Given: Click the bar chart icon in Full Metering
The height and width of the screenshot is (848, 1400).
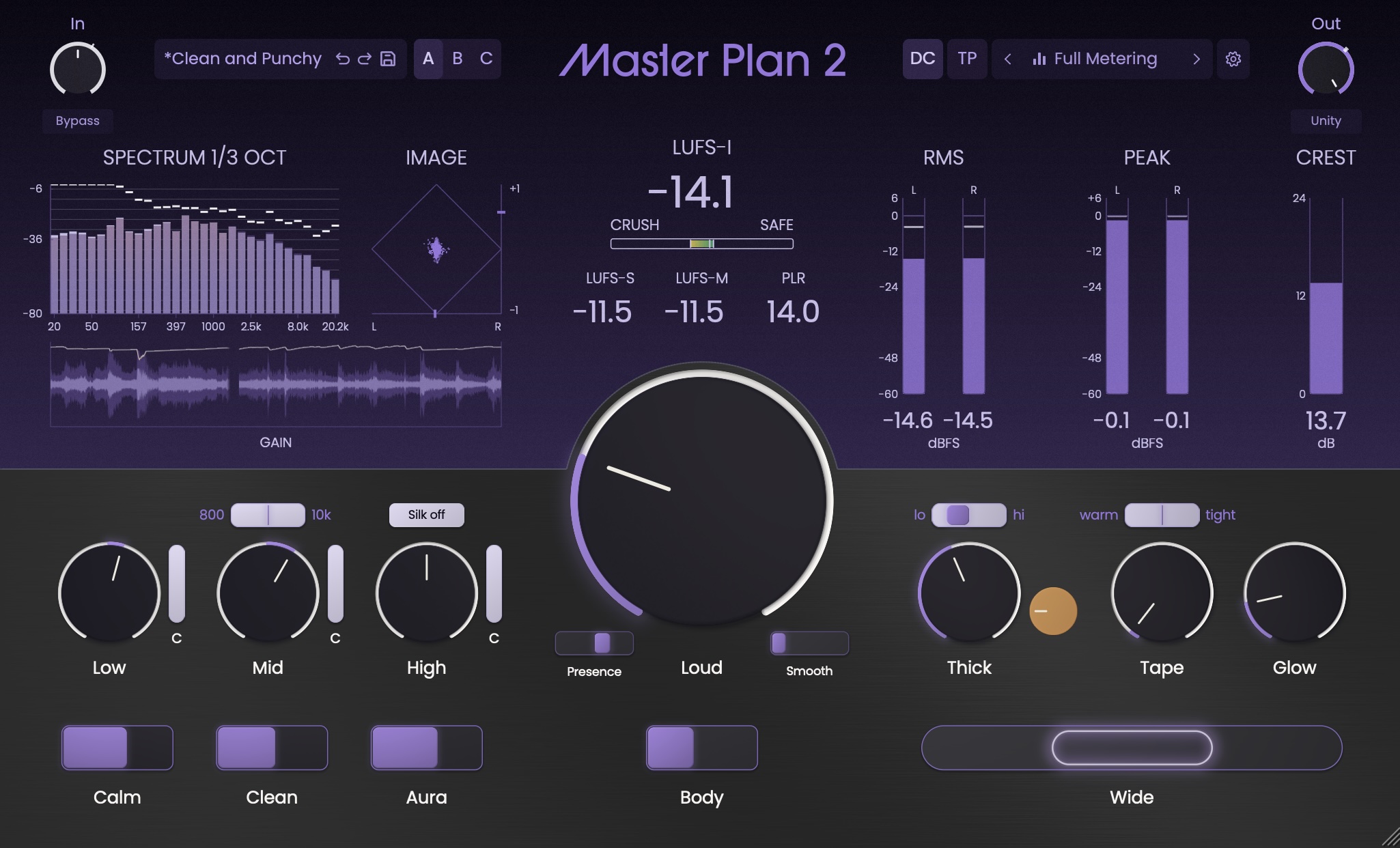Looking at the screenshot, I should click(x=1039, y=59).
